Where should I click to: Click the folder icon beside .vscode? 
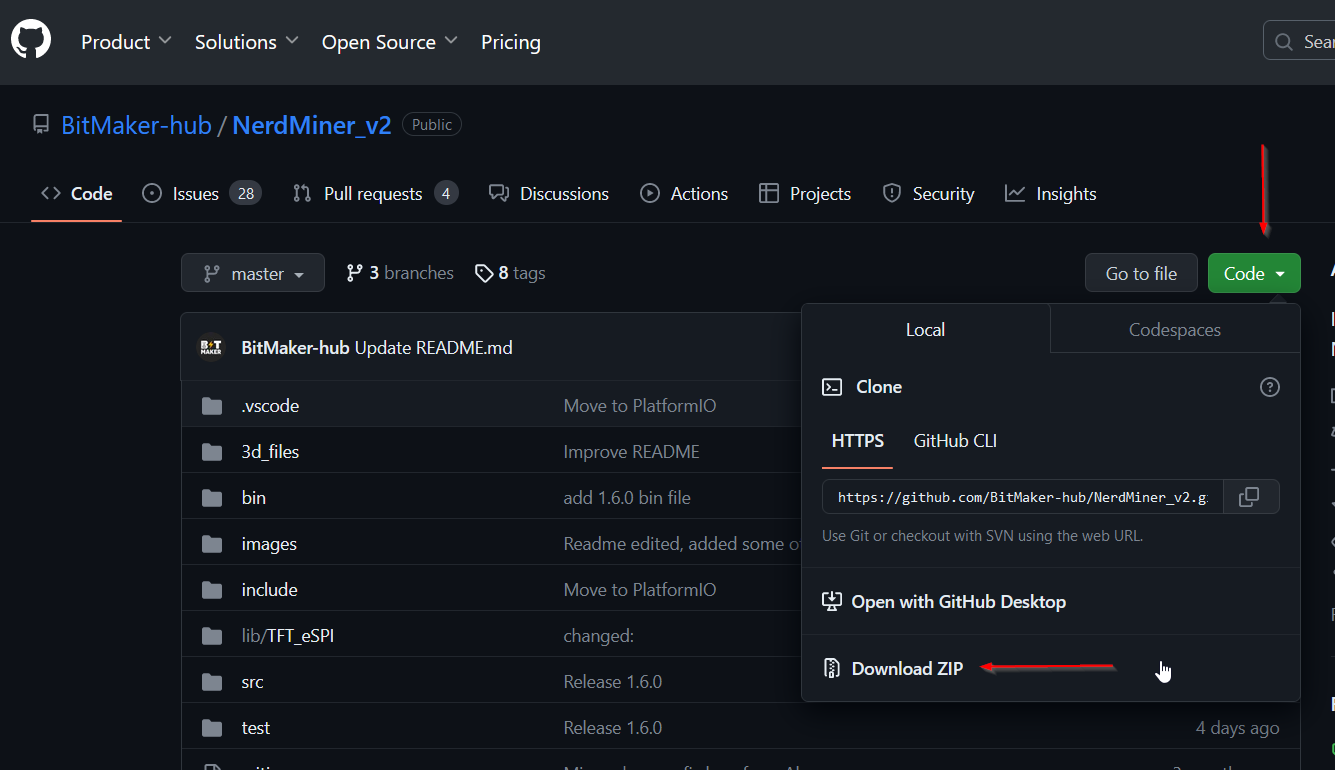pos(212,406)
